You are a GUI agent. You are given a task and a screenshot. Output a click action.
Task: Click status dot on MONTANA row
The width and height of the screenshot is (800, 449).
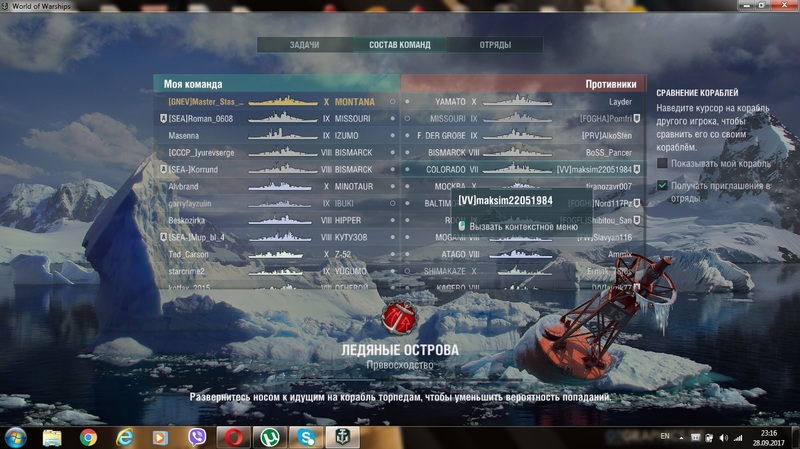(392, 102)
